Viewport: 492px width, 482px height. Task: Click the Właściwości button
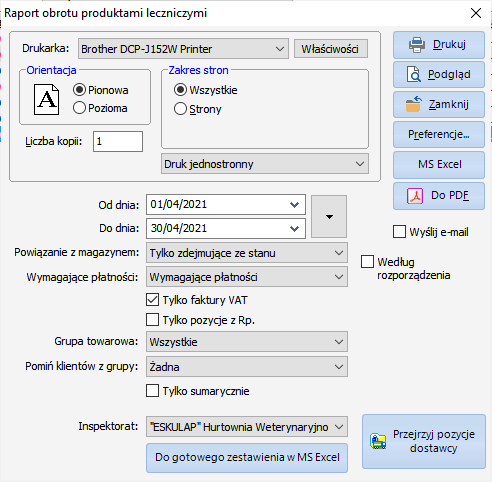click(331, 49)
